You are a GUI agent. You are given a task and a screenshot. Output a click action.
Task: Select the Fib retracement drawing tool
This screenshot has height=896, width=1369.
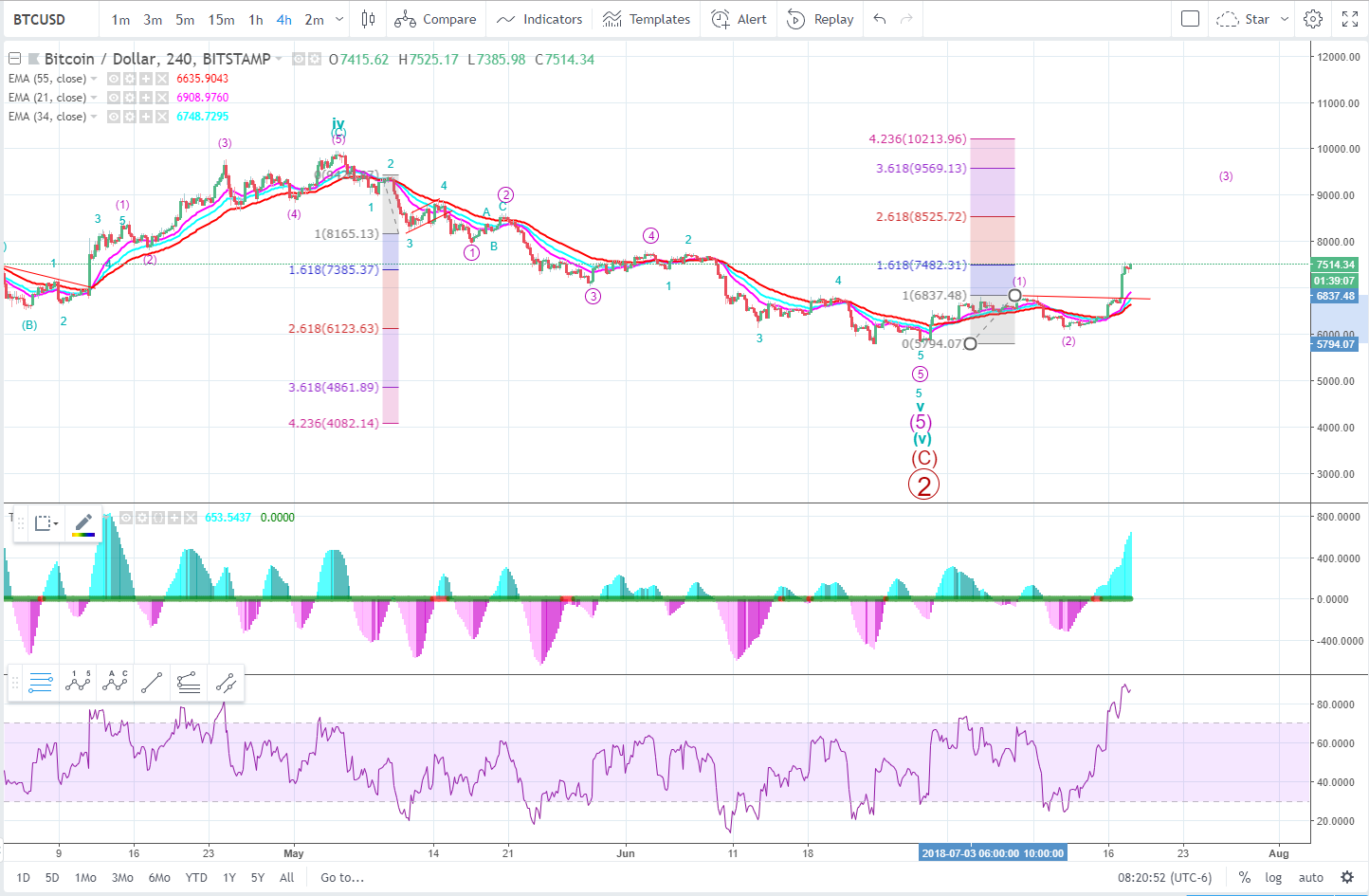click(x=41, y=683)
